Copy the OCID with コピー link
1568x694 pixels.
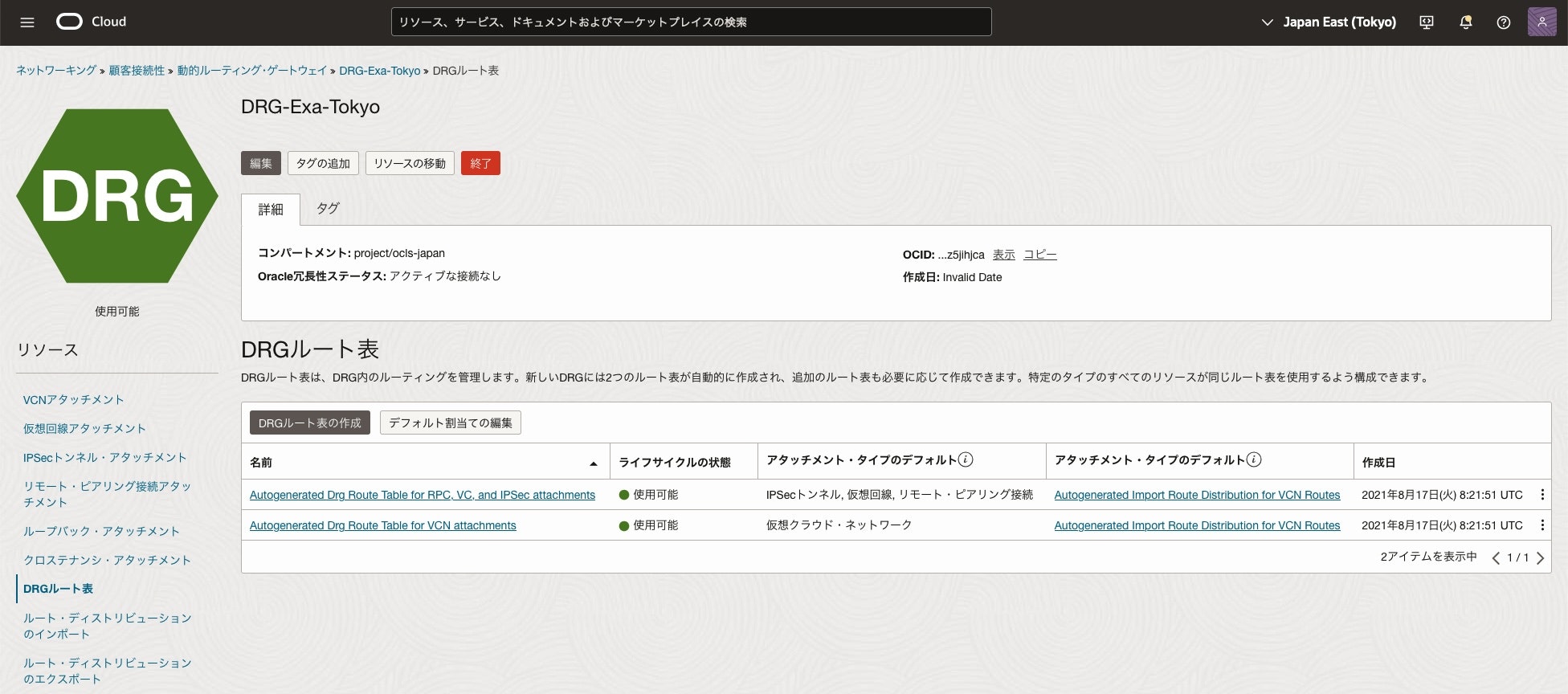(x=1040, y=255)
